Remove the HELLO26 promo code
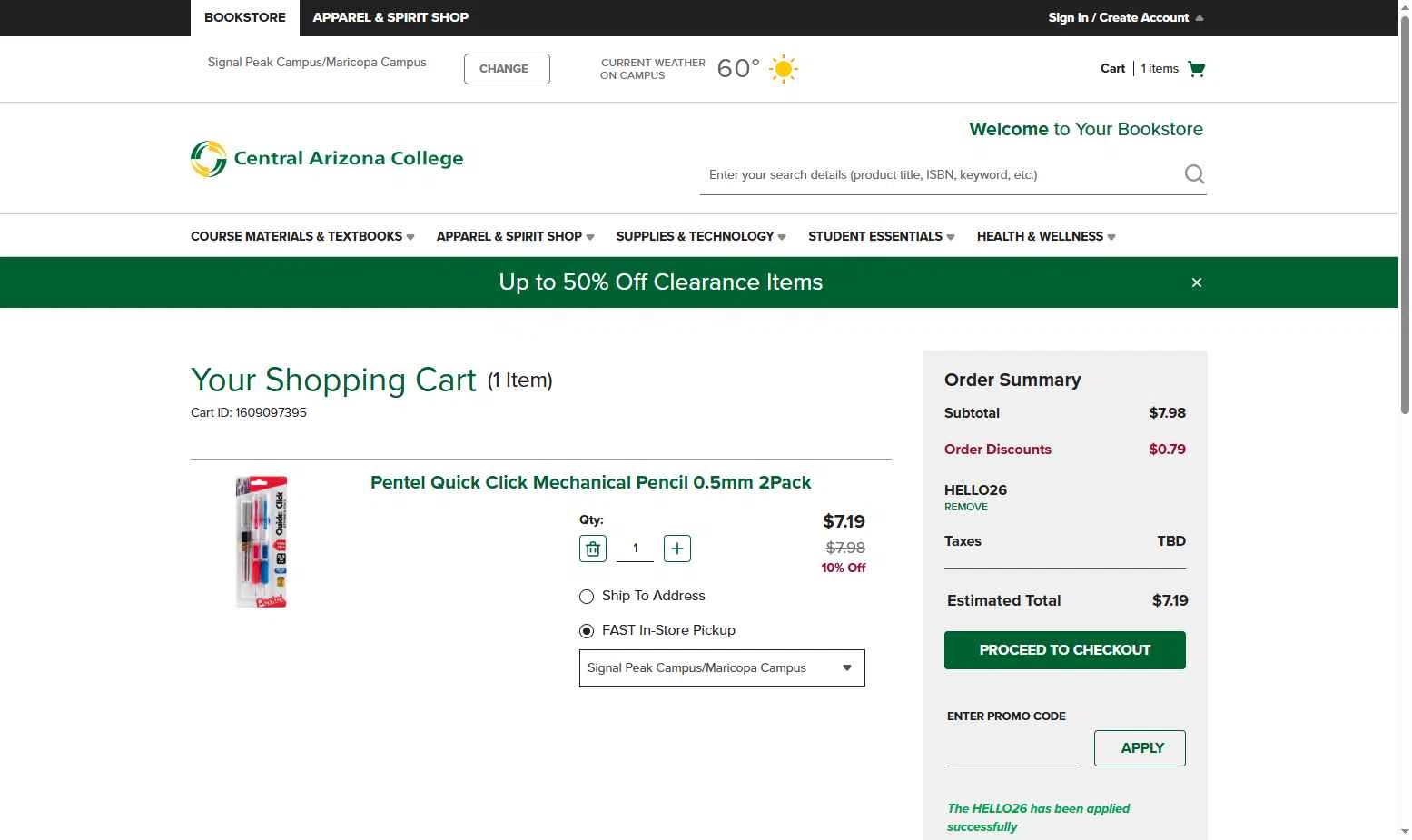The image size is (1412, 840). pos(965,508)
